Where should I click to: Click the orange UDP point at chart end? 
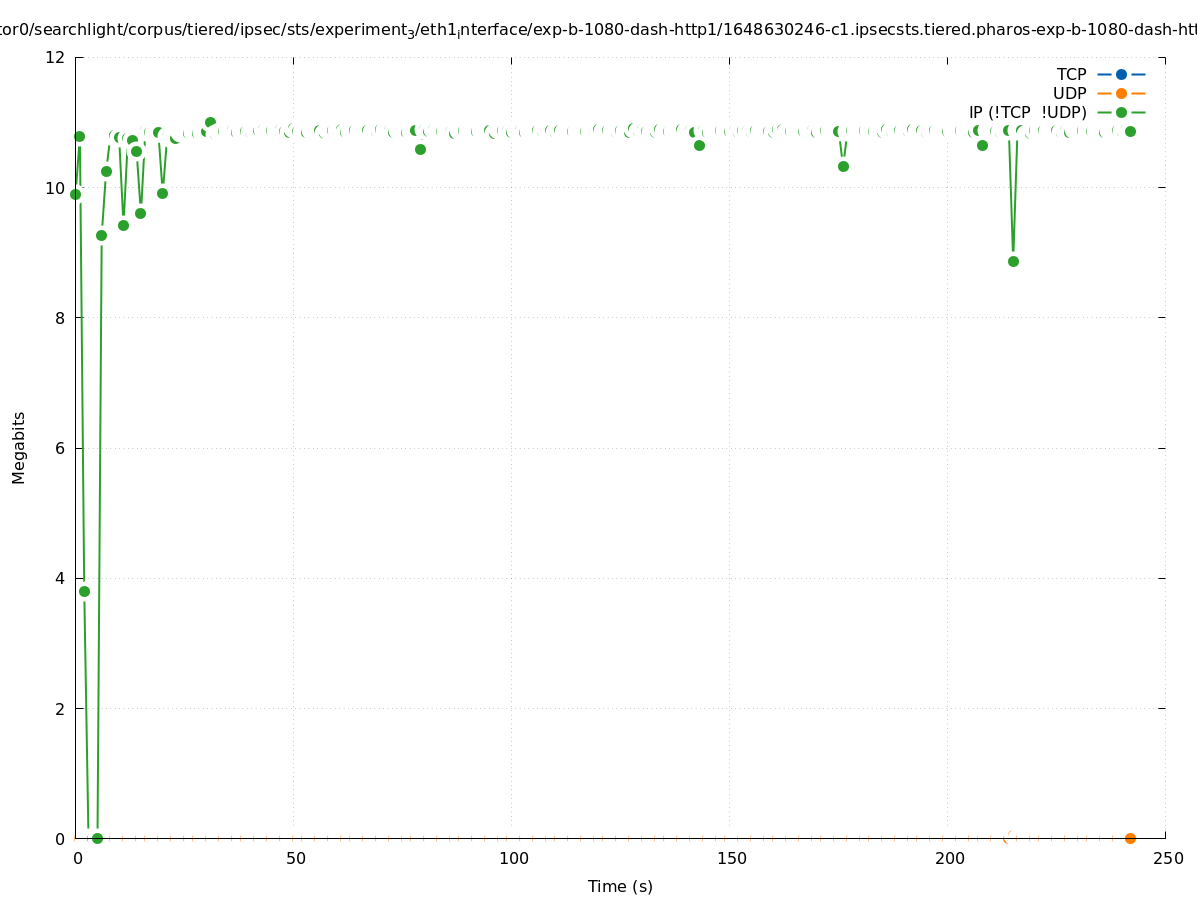tap(1130, 838)
